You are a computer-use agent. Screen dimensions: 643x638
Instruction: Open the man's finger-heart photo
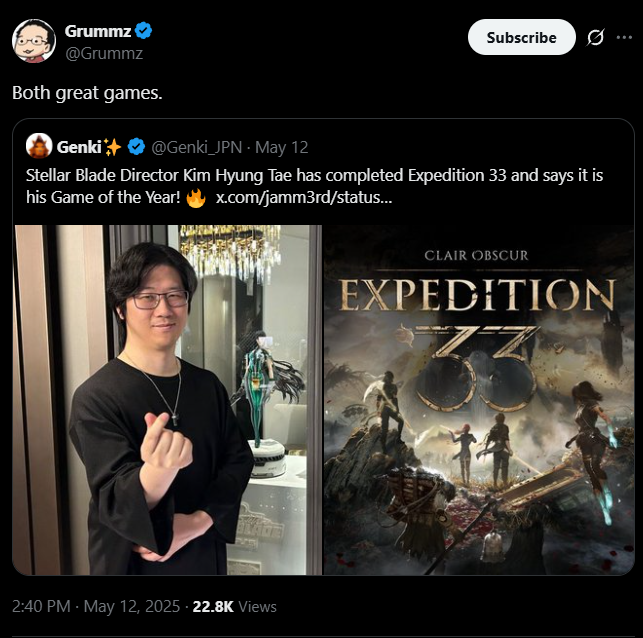pyautogui.click(x=167, y=400)
